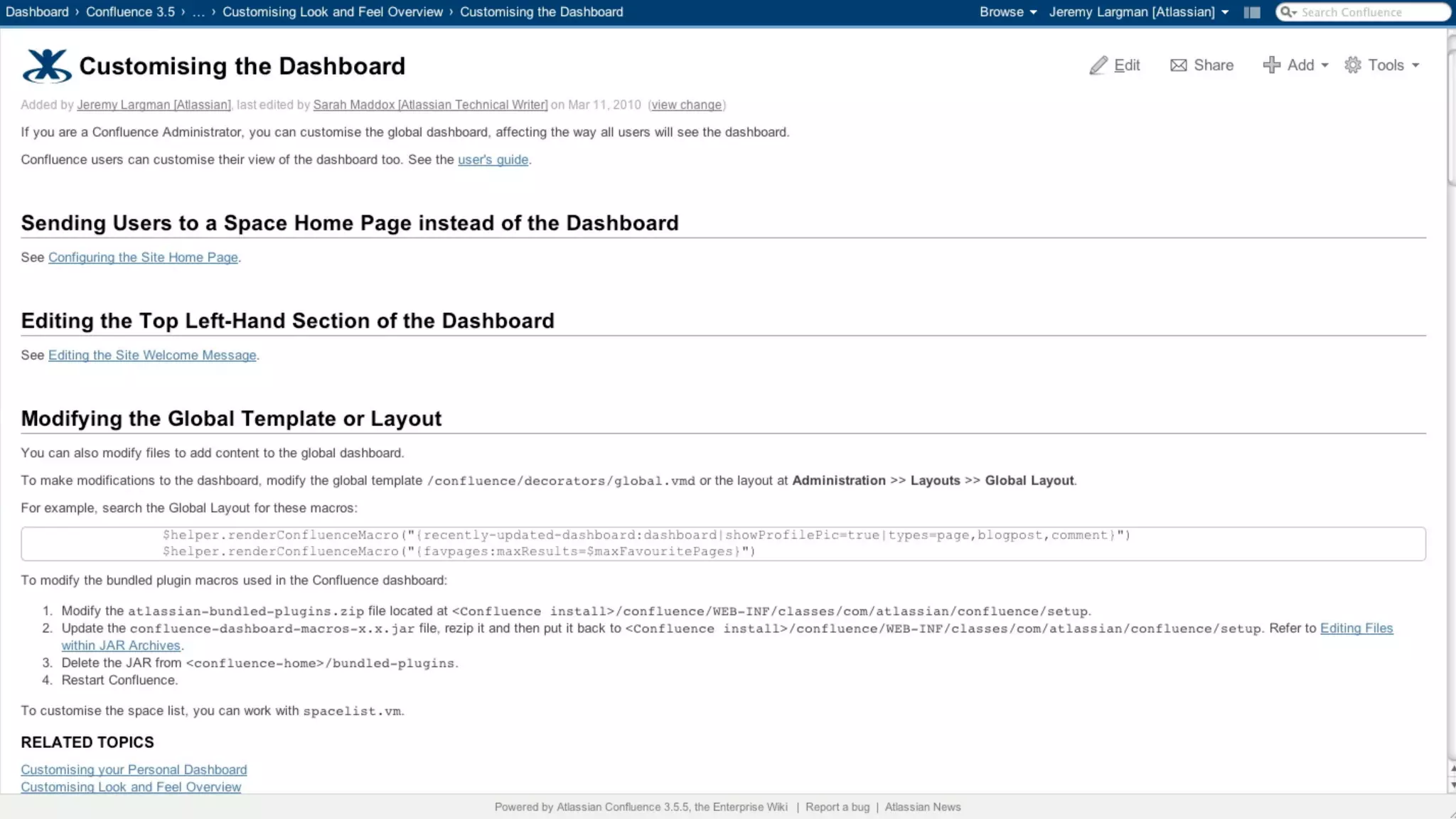Viewport: 1456px width, 819px height.
Task: Toggle the sidebar panel icon in header
Action: point(1252,12)
